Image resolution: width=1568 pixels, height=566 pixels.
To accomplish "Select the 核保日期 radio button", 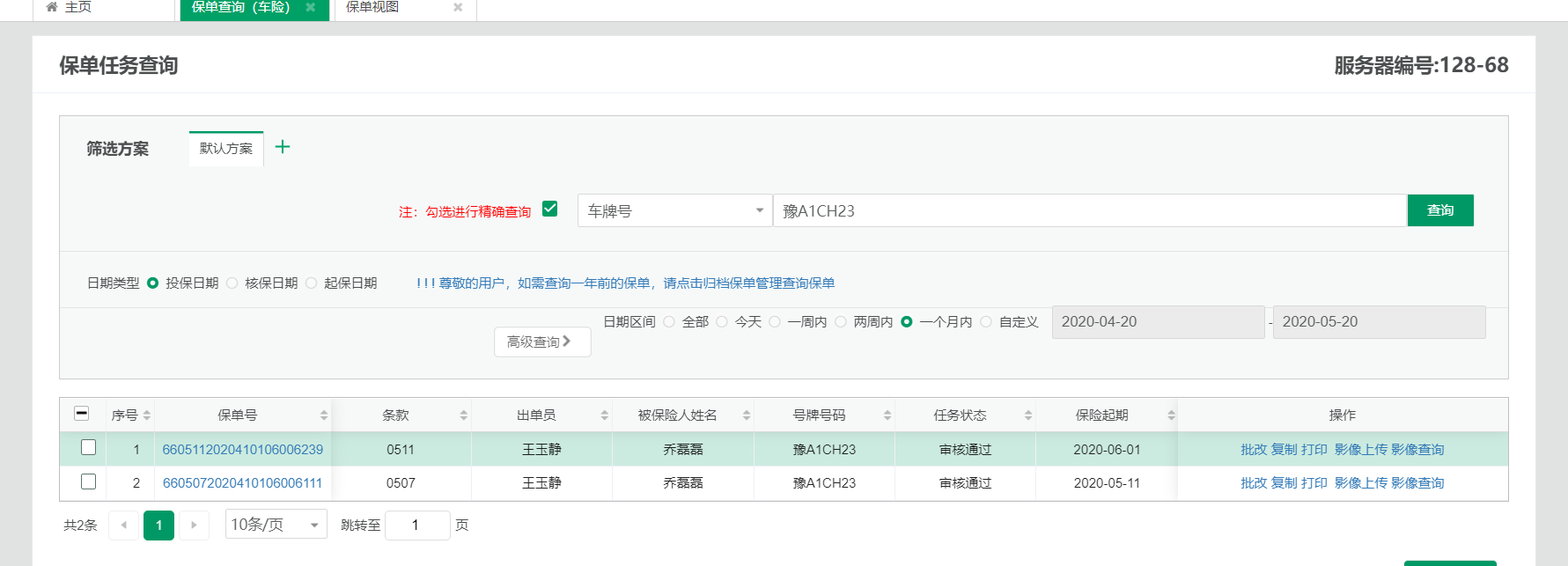I will (x=232, y=283).
